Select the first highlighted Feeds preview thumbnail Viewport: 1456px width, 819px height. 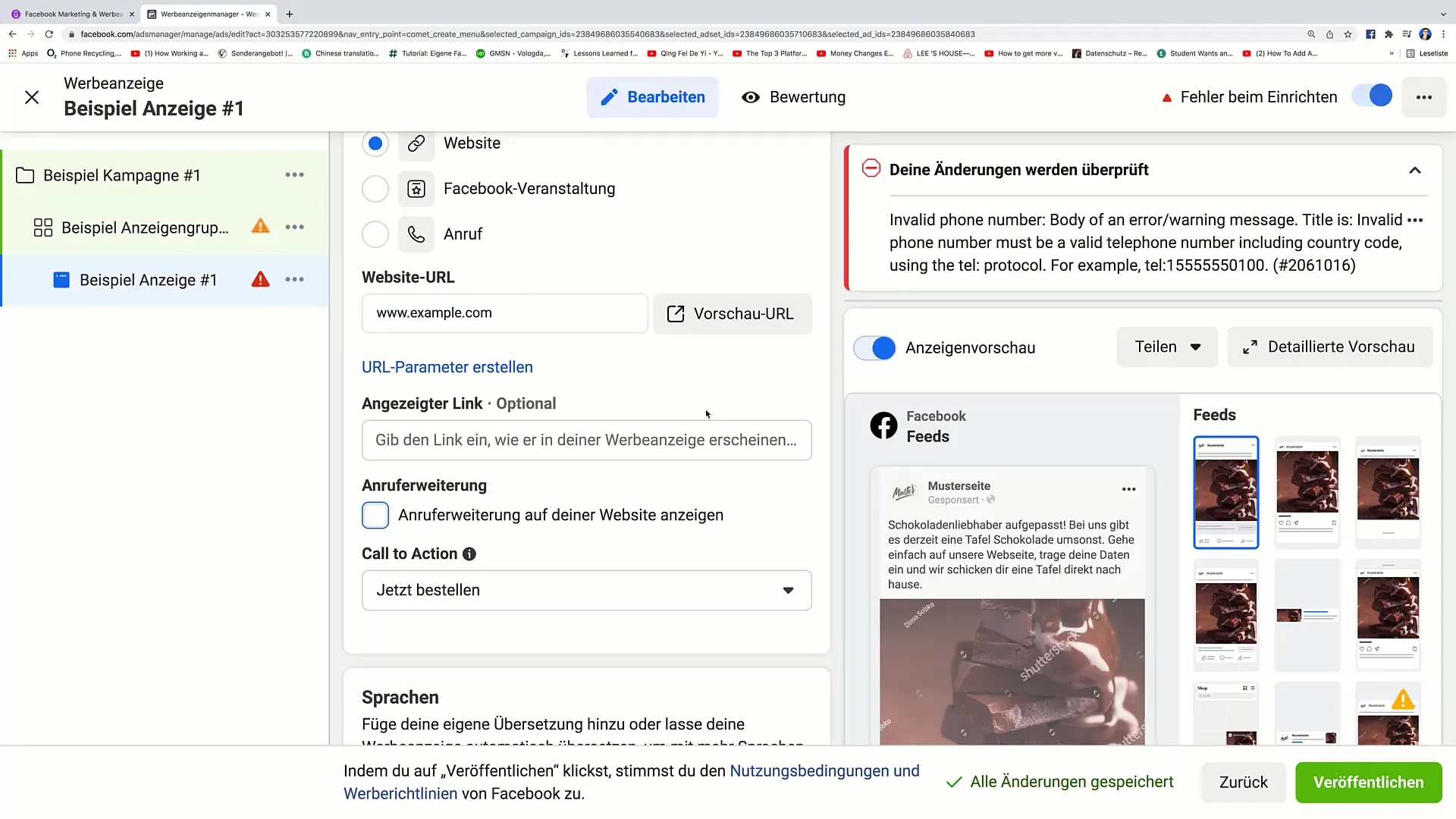tap(1225, 492)
